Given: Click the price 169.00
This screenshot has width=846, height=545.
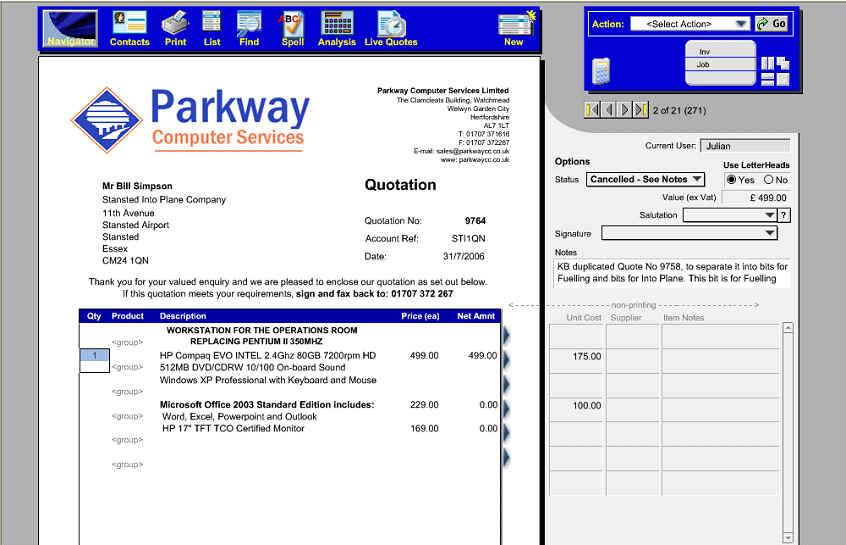Looking at the screenshot, I should tap(424, 428).
